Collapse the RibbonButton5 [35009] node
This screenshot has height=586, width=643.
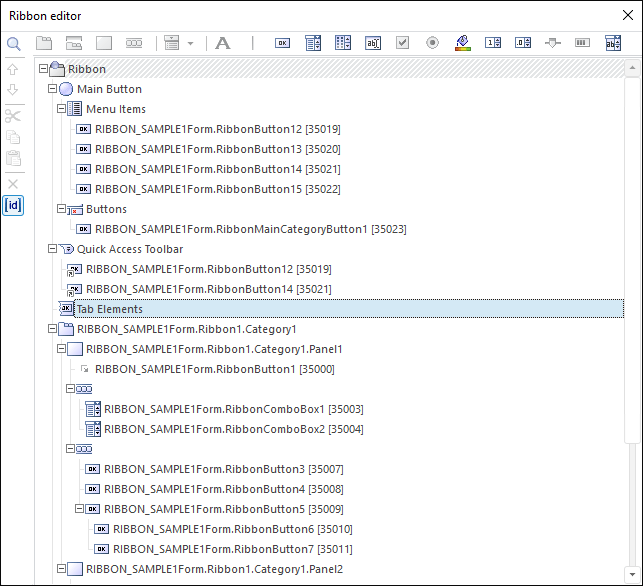79,509
